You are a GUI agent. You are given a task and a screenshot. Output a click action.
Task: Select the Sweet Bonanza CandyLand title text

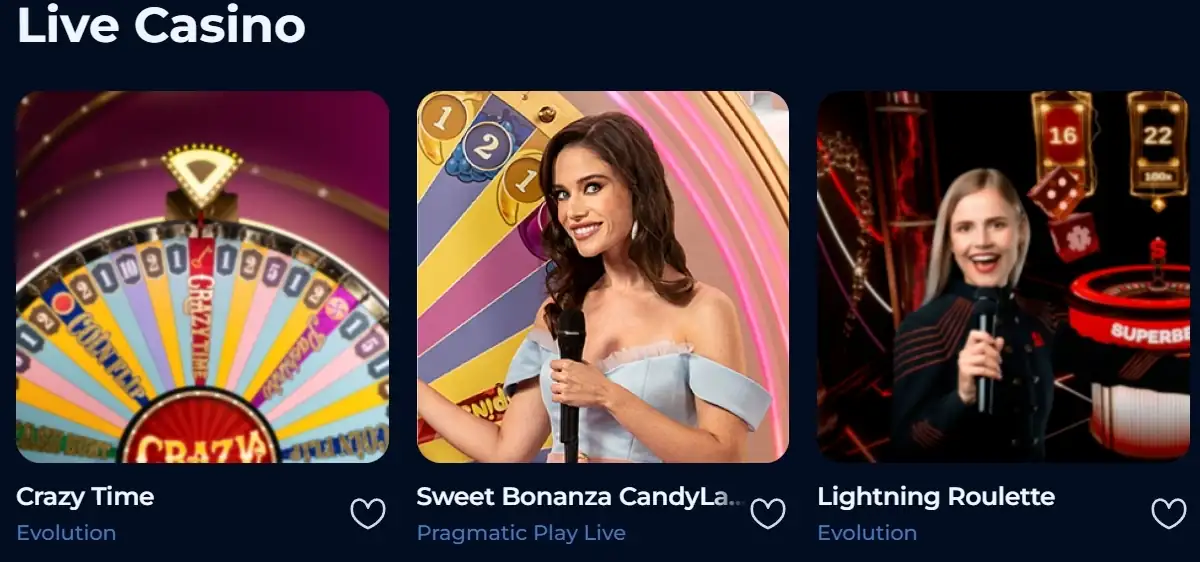pos(579,497)
